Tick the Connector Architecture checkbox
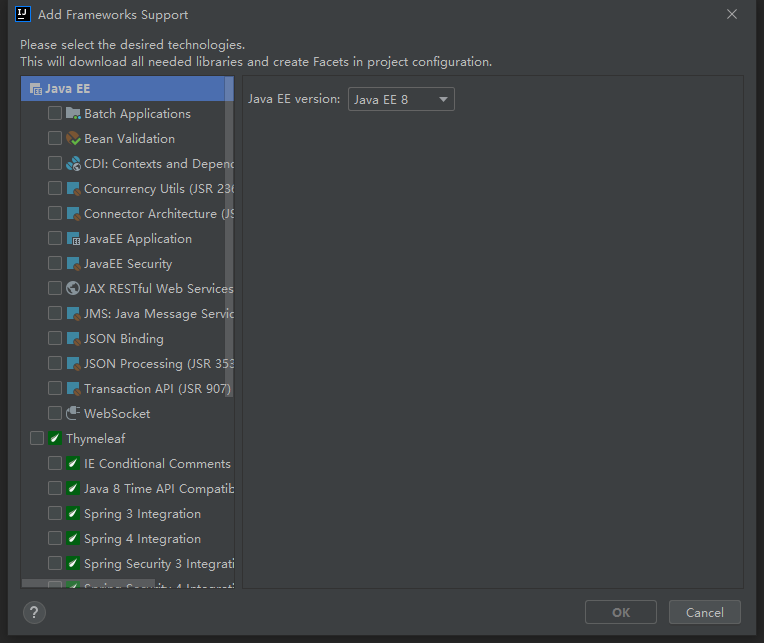This screenshot has height=643, width=764. click(x=55, y=213)
